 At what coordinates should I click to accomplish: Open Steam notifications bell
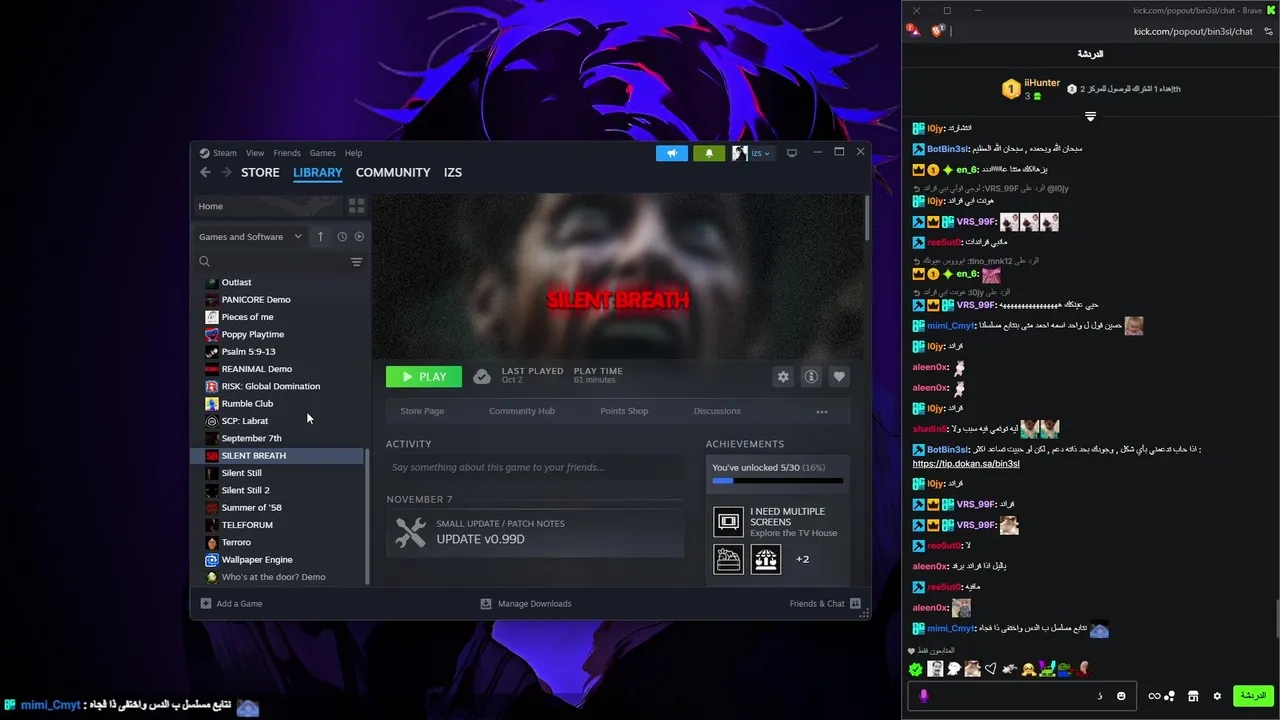tap(709, 153)
